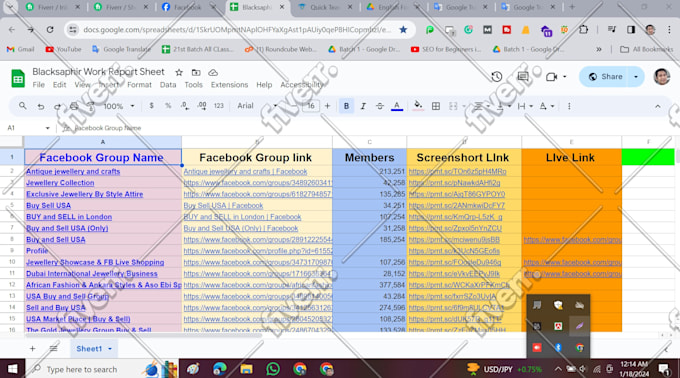Open the comments icon
Image resolution: width=680 pixels, height=378 pixels.
coord(523,77)
